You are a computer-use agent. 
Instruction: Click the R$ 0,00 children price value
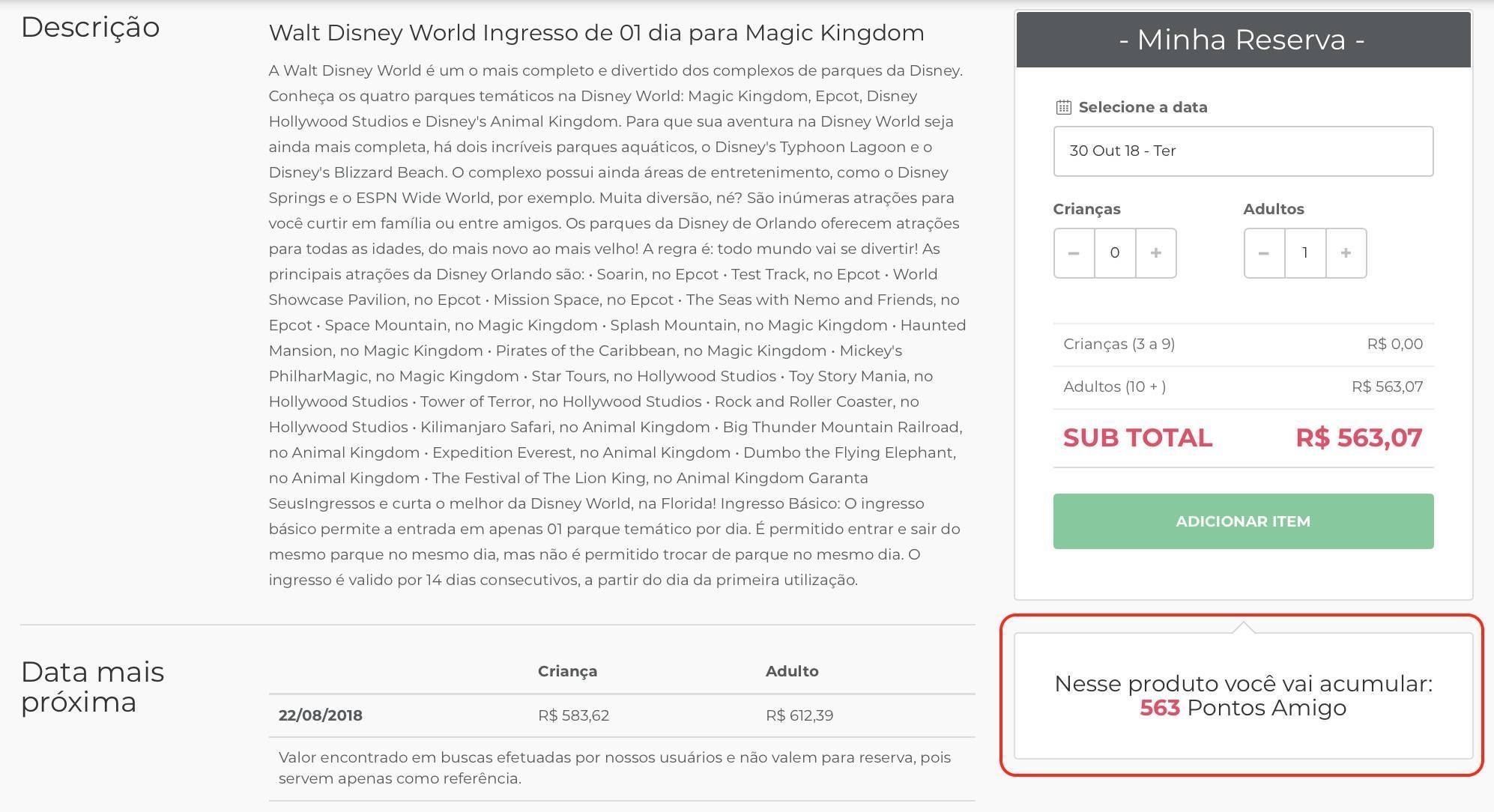(1394, 345)
